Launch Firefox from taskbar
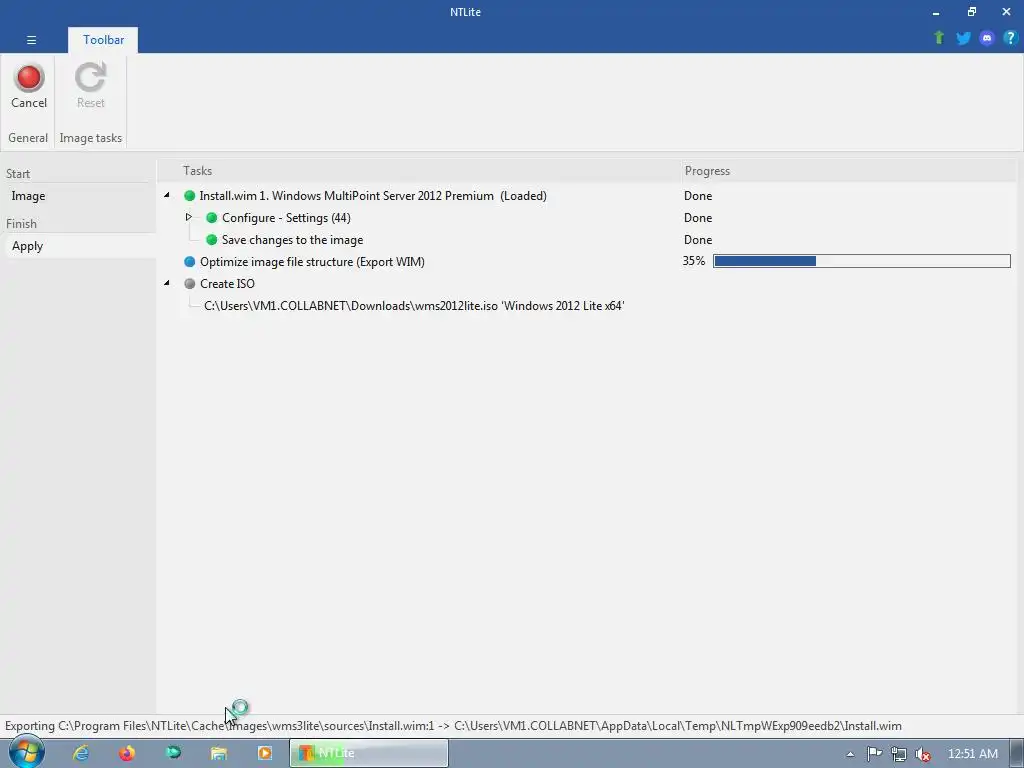The image size is (1024, 768). [x=127, y=753]
